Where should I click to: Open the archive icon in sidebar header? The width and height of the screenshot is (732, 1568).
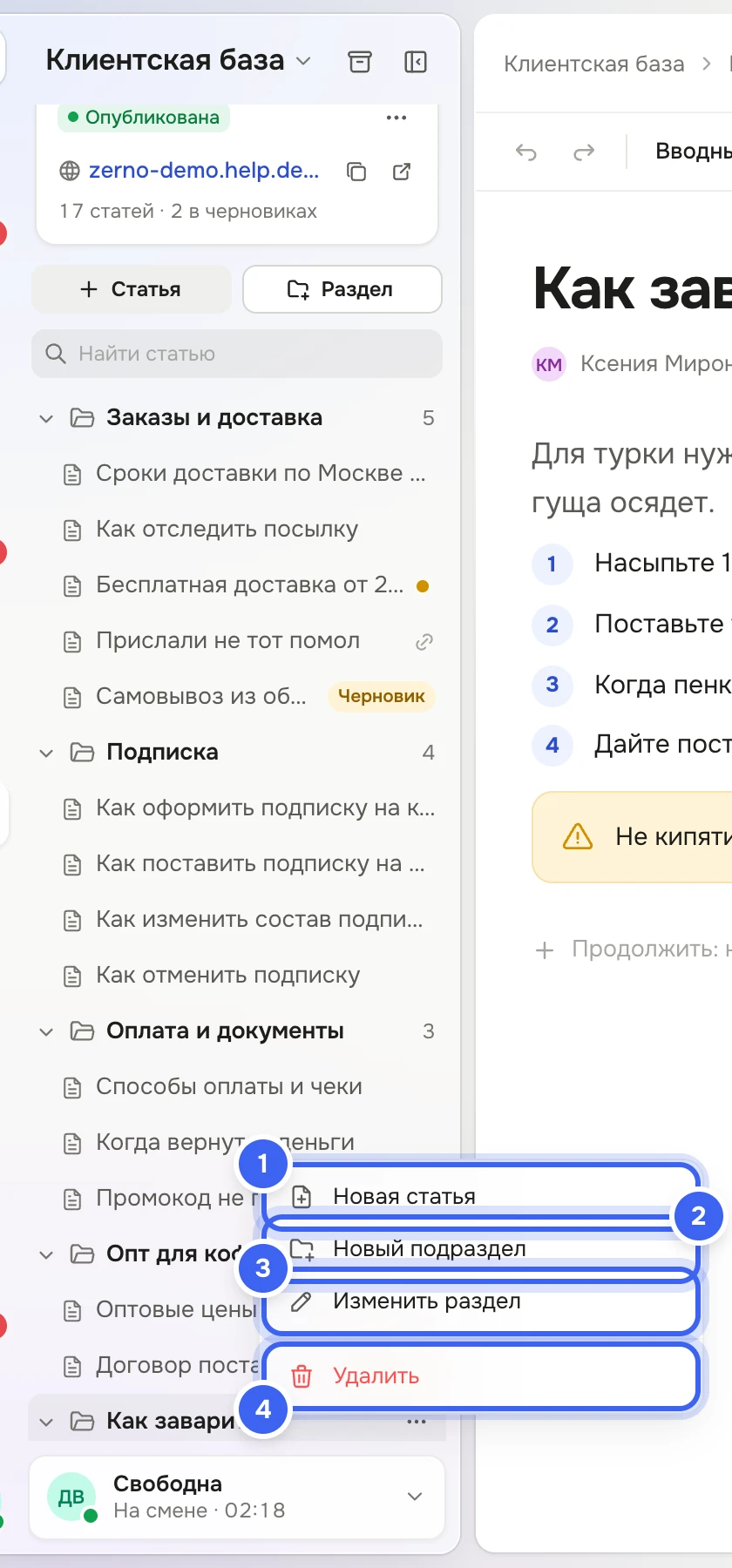pos(360,62)
